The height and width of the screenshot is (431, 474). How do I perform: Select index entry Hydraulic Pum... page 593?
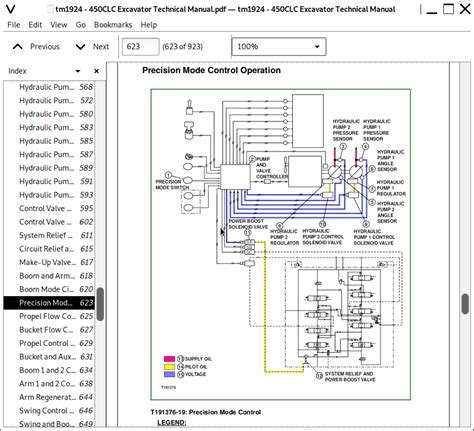tap(49, 195)
